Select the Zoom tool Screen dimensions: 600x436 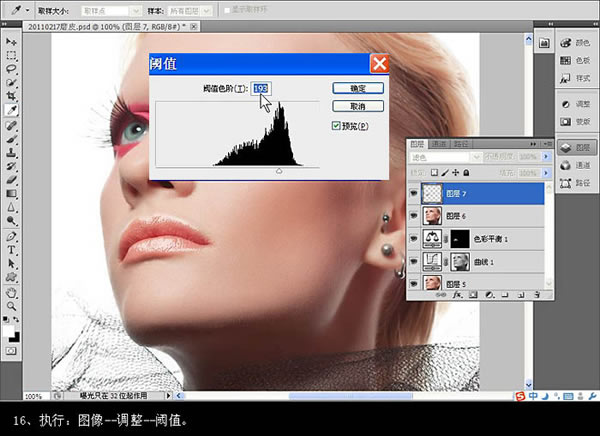point(11,306)
